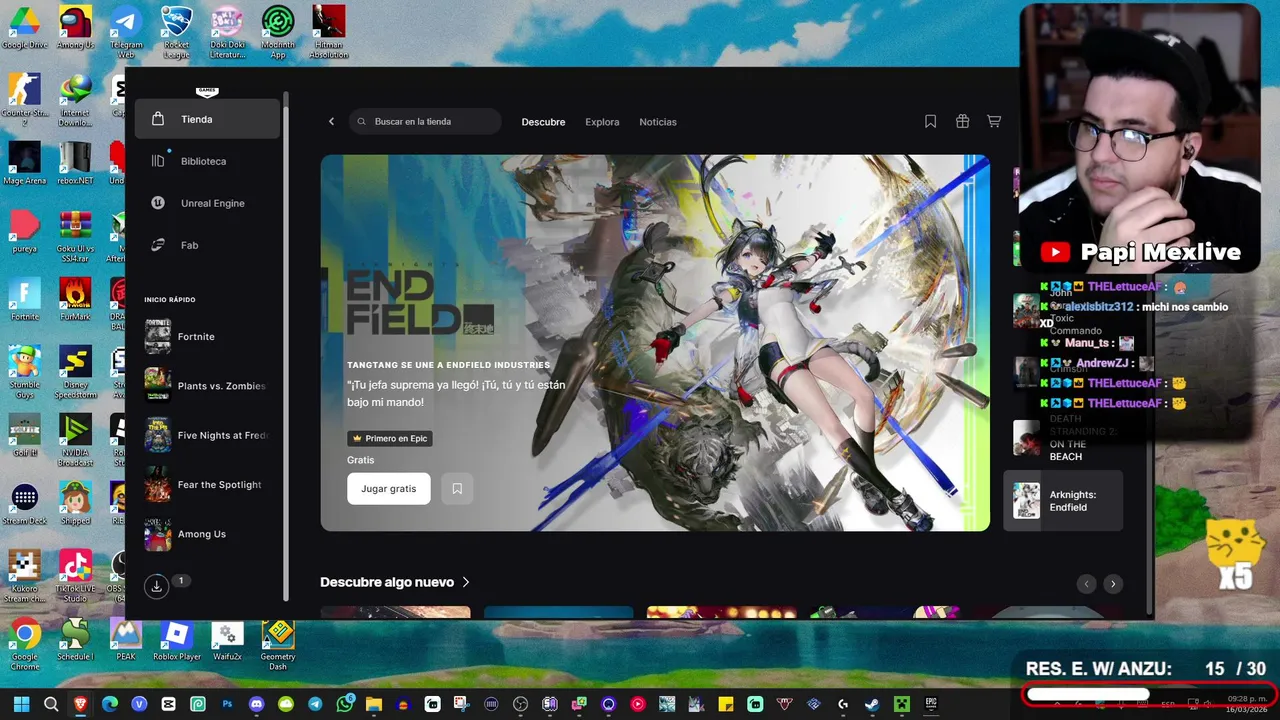This screenshot has width=1280, height=720.
Task: Open NVIDIA Broadcast desktop shortcut
Action: tap(75, 440)
